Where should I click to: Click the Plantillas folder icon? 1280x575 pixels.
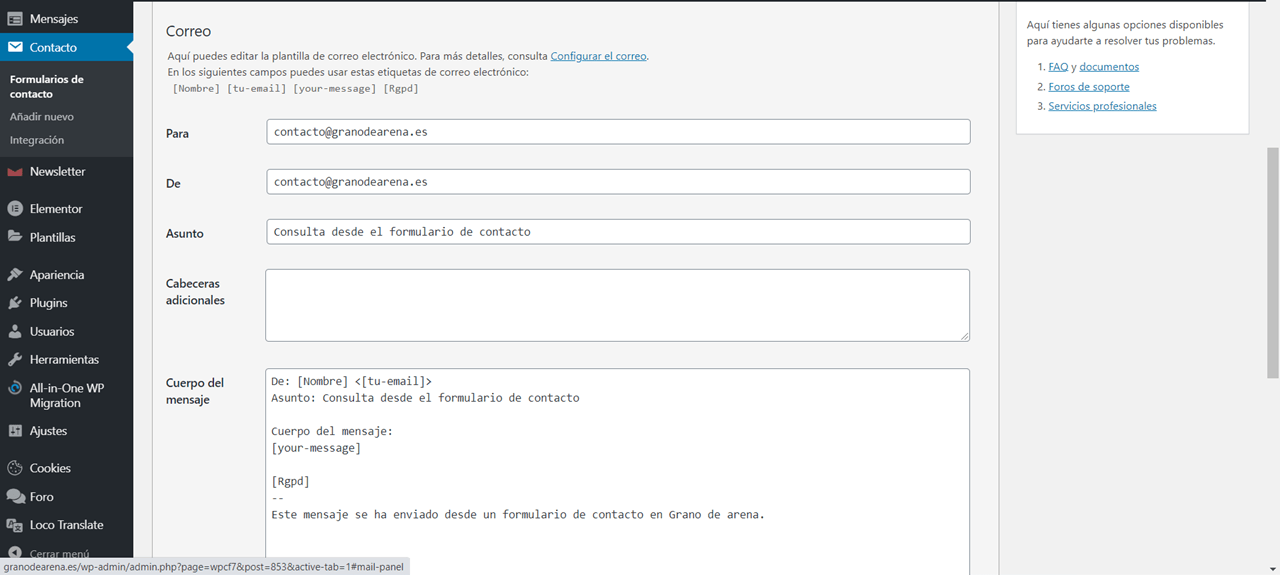pos(15,237)
